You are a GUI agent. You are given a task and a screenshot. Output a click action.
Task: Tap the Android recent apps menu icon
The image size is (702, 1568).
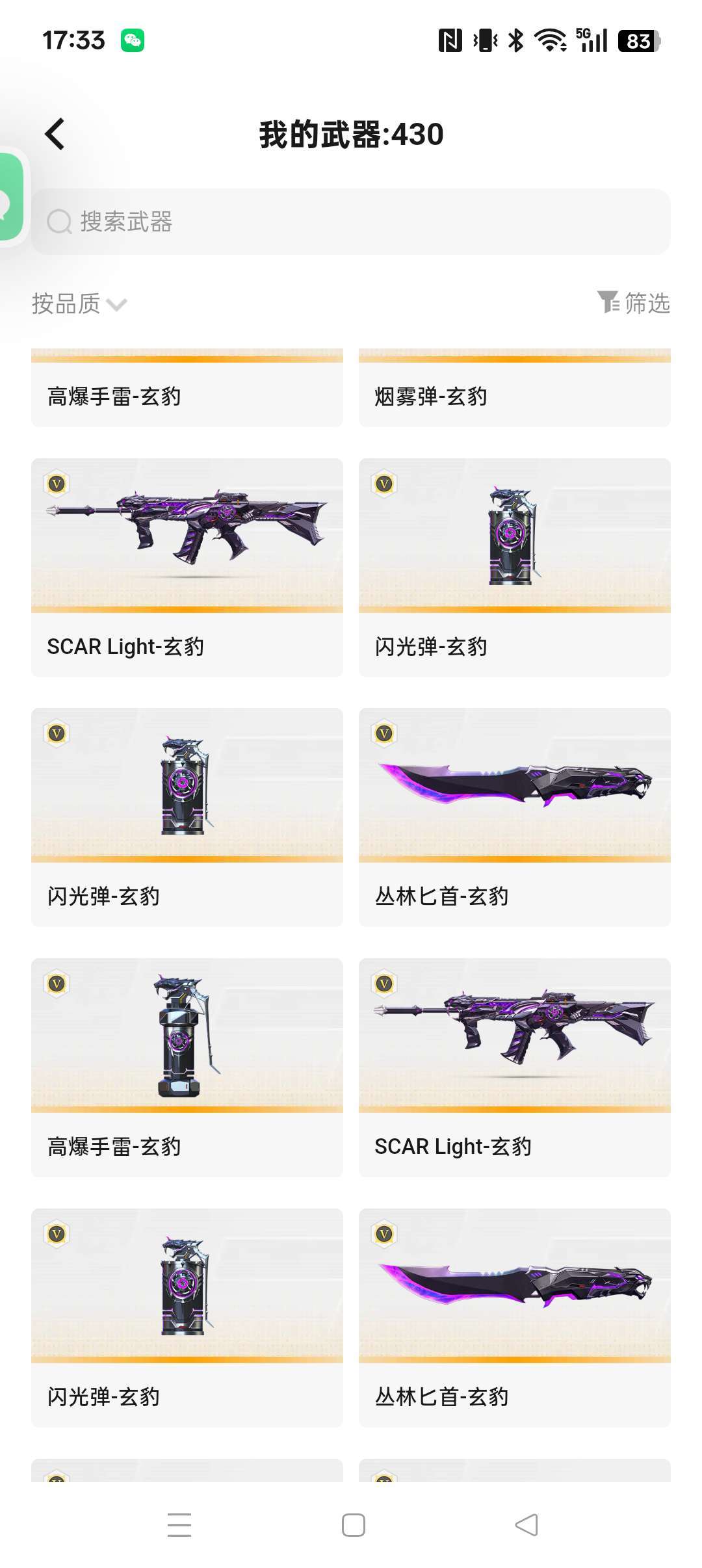click(179, 1524)
